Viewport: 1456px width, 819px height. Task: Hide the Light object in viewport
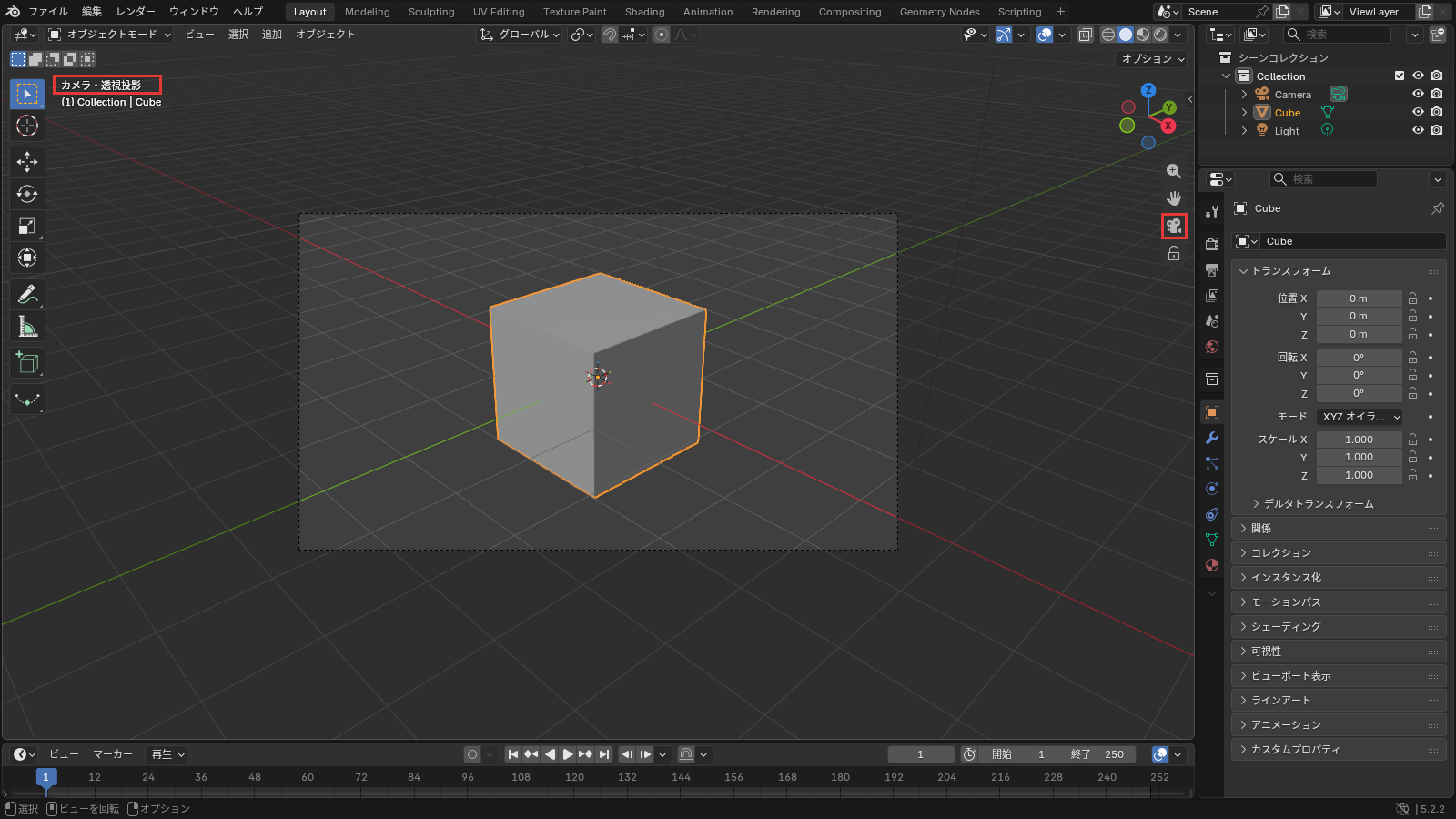pyautogui.click(x=1418, y=131)
